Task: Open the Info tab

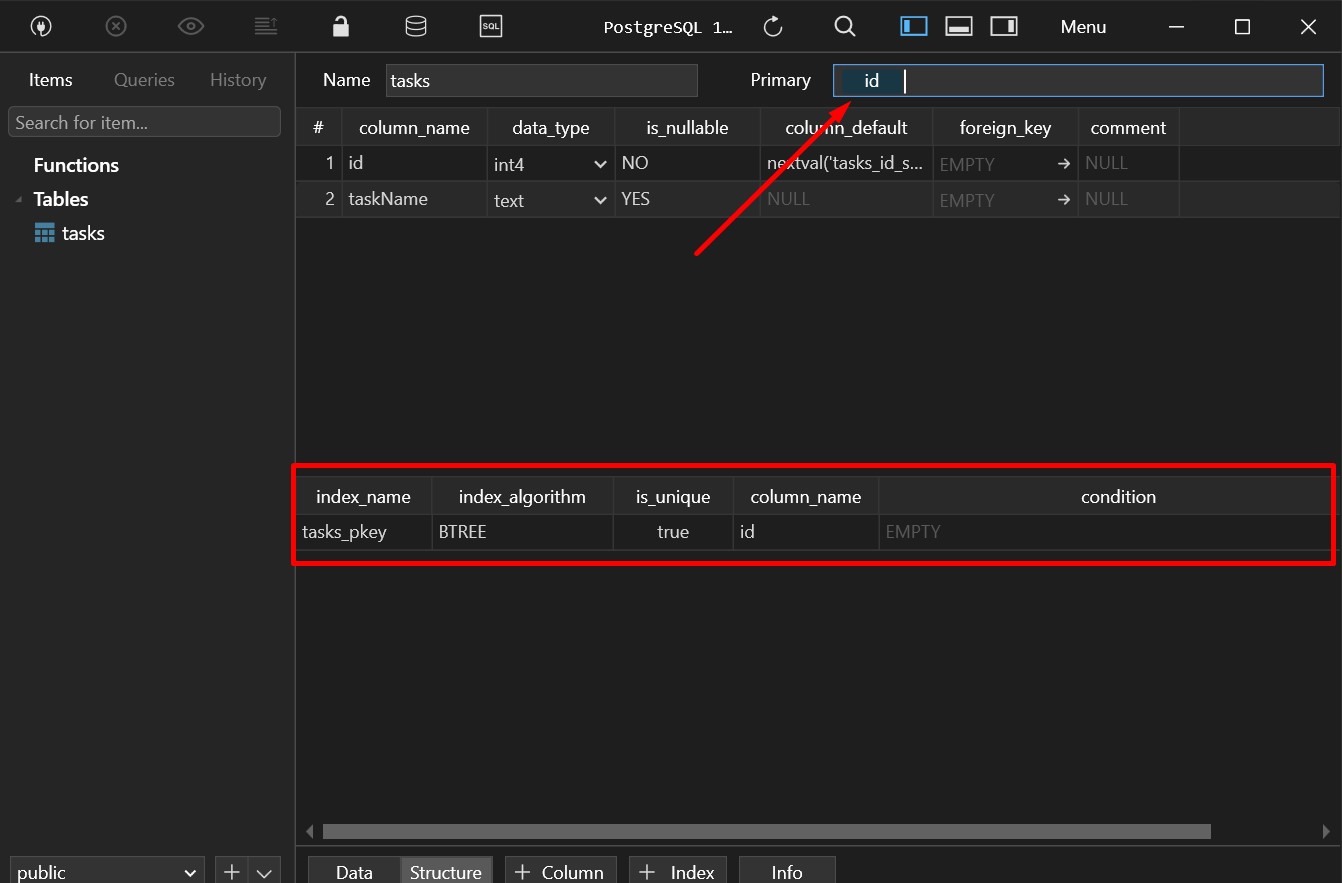Action: (x=787, y=871)
